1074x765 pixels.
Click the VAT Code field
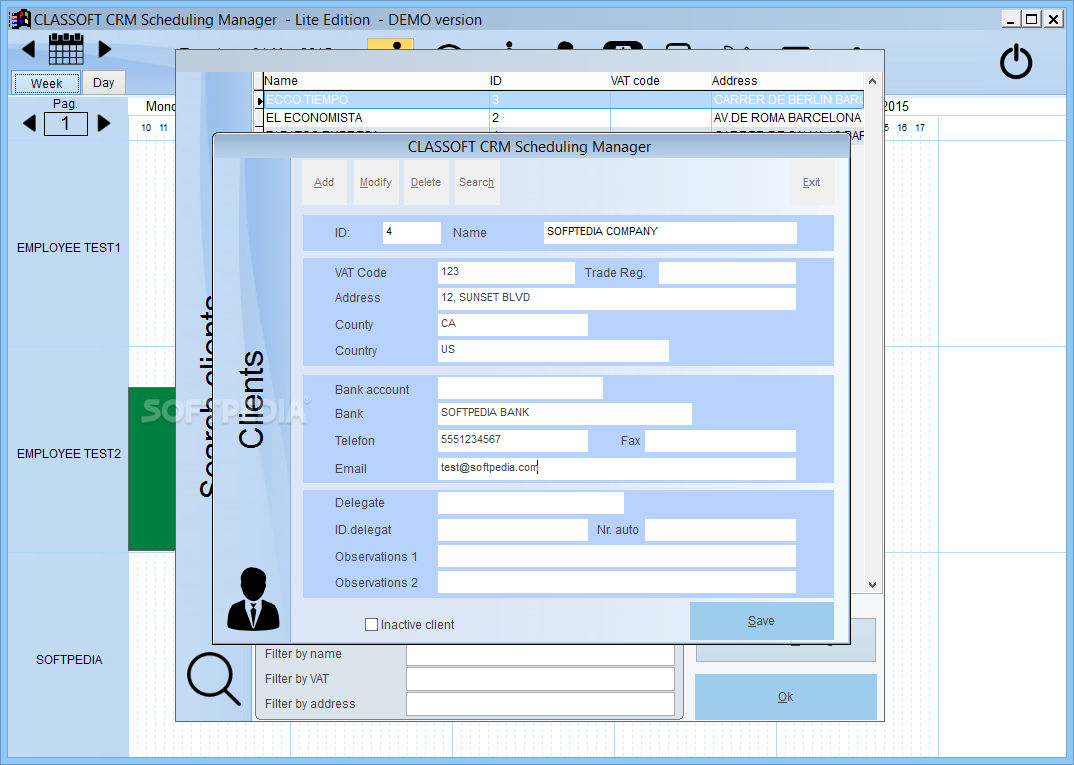click(x=506, y=273)
